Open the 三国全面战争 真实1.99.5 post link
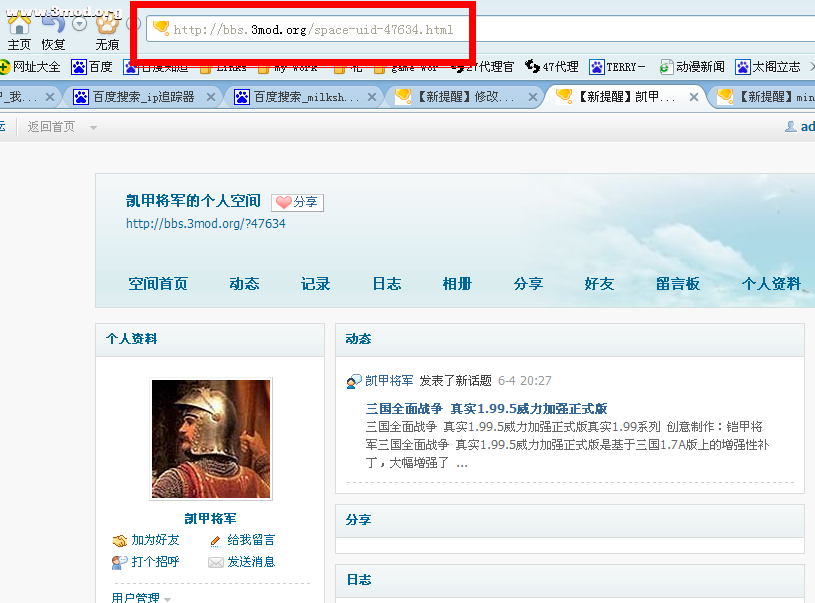Viewport: 815px width, 603px height. (x=486, y=408)
